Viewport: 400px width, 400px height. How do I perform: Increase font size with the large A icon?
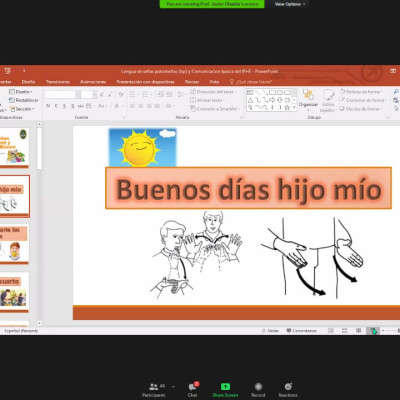coord(102,95)
